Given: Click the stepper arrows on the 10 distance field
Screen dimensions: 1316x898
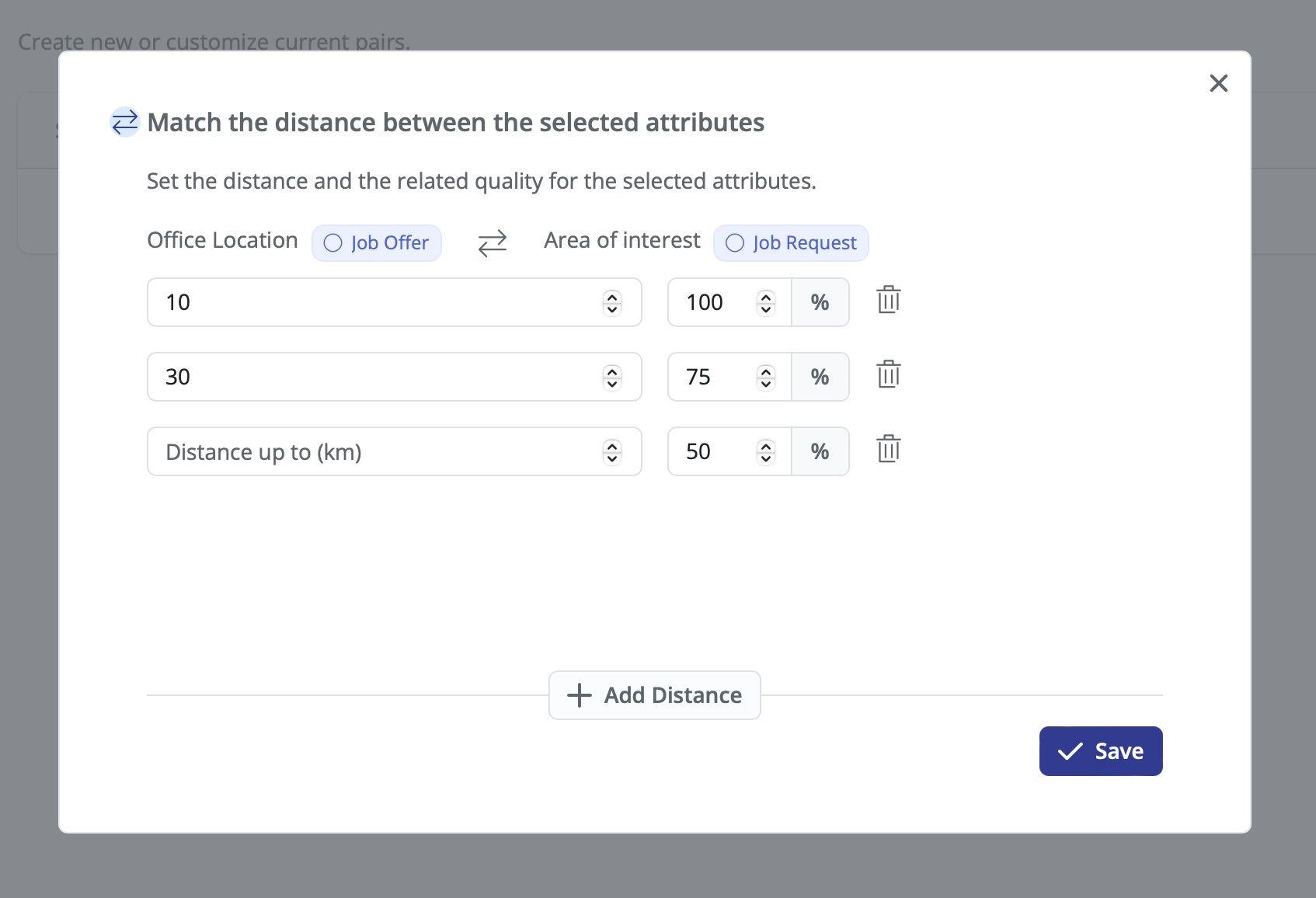Looking at the screenshot, I should [612, 303].
